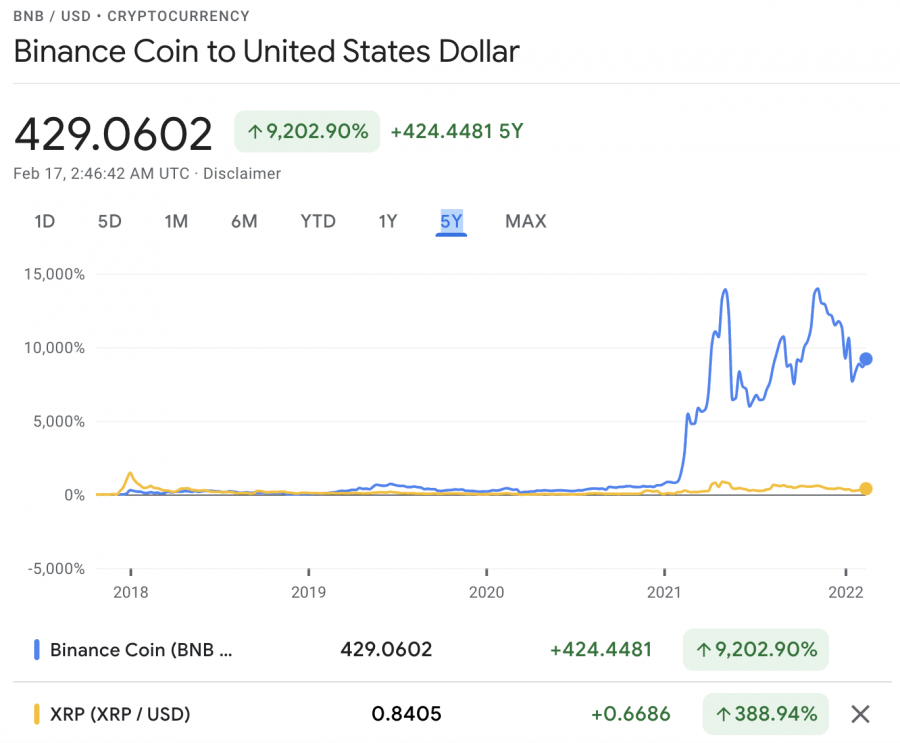This screenshot has width=900, height=743.
Task: Remove XRP comparison with X icon
Action: (860, 714)
